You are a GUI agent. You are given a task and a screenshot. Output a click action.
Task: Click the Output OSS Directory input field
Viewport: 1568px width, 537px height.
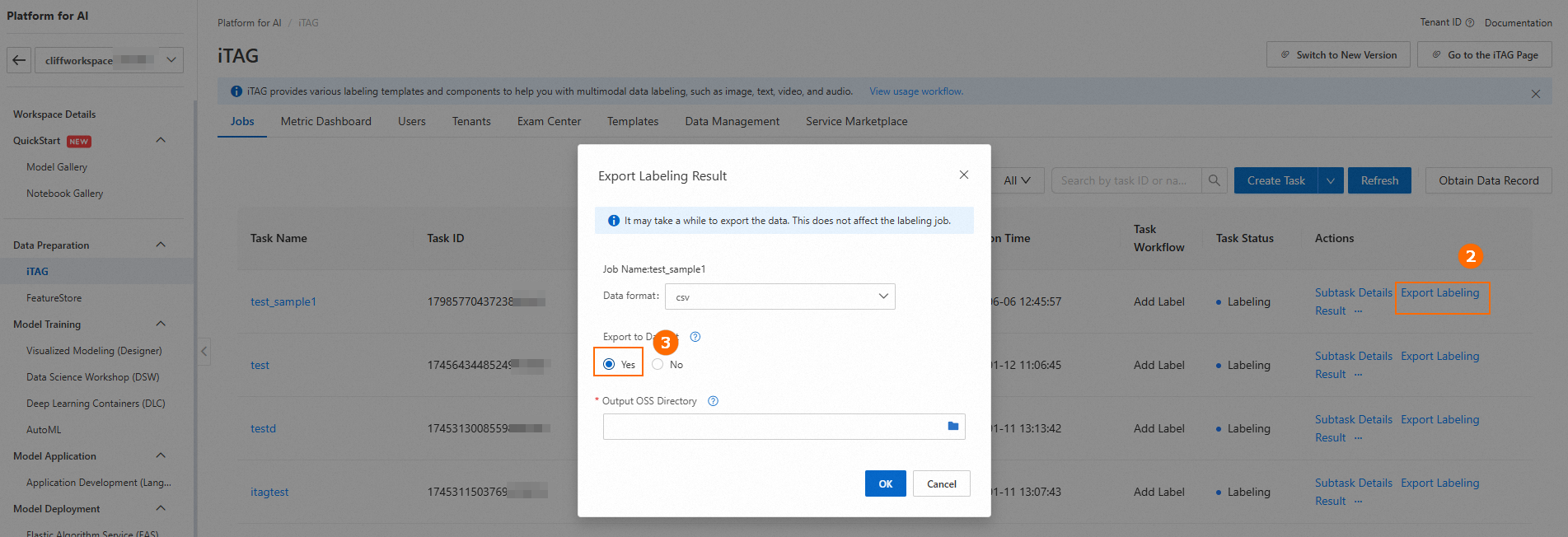784,427
